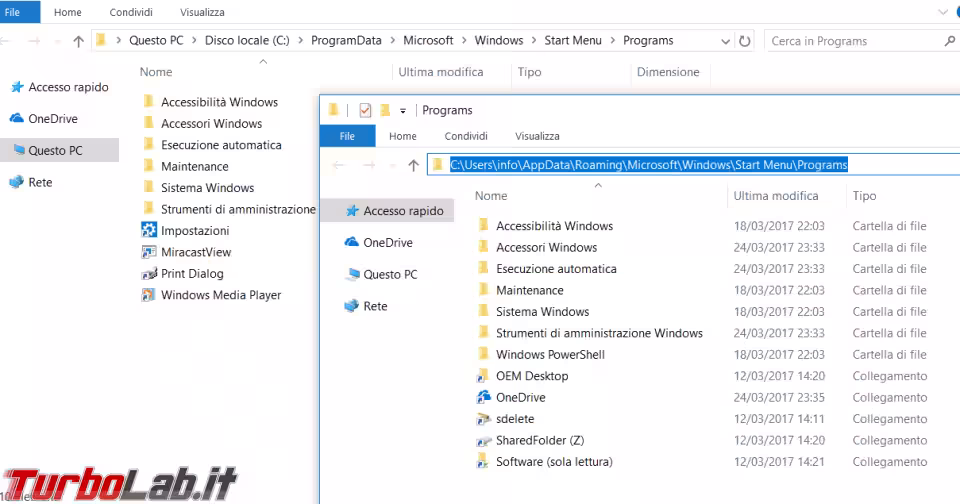Click the refresh button in the back window
The width and height of the screenshot is (960, 504).
[x=744, y=41]
